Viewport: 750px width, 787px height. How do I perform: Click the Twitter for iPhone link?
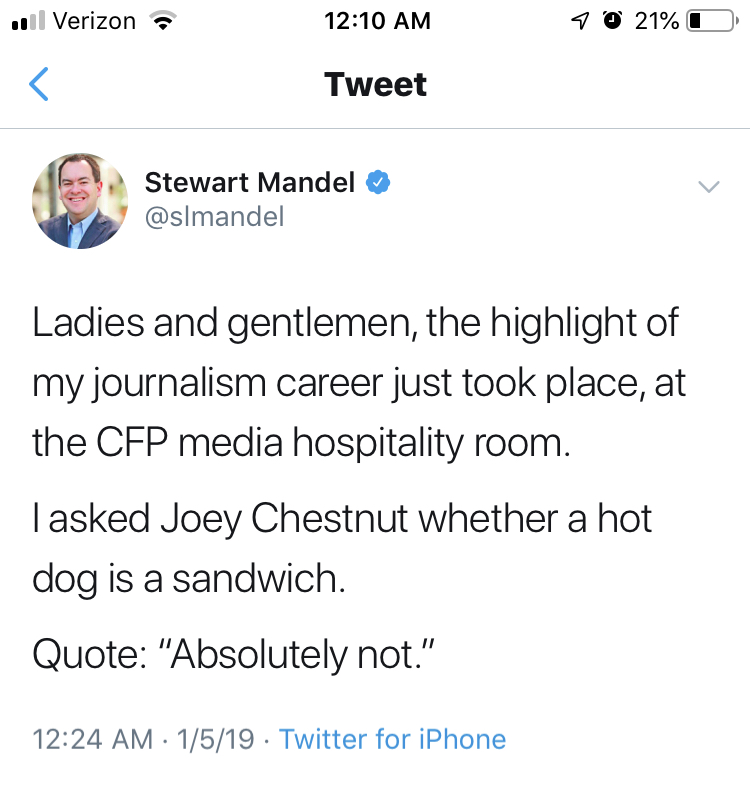pyautogui.click(x=392, y=740)
